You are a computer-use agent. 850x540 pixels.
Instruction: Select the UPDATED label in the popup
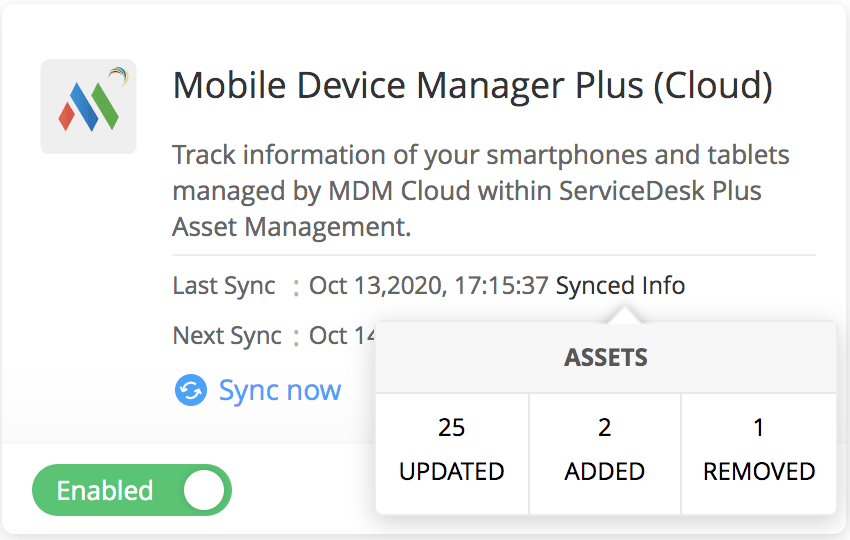point(452,471)
